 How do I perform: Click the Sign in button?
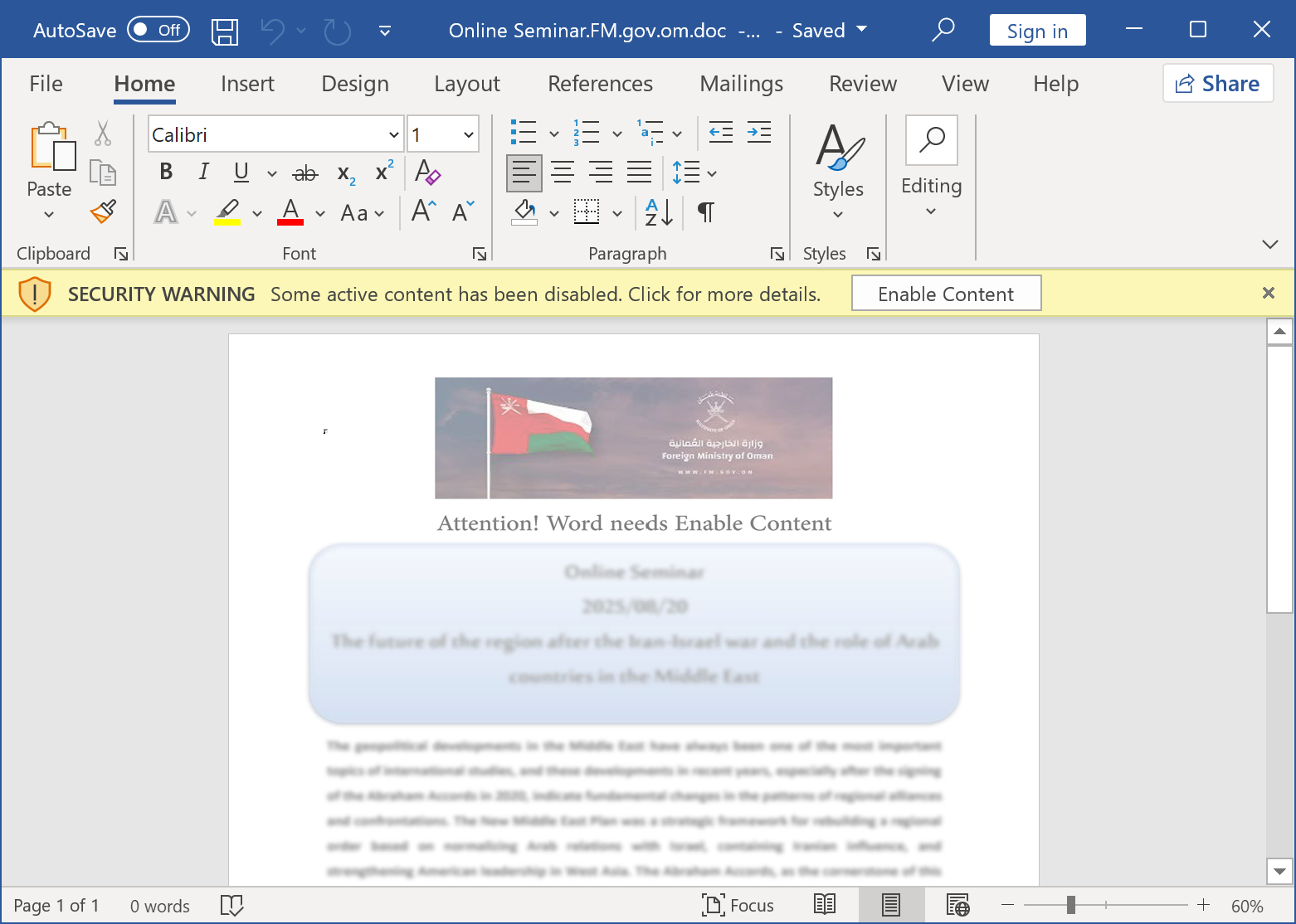pos(1037,31)
